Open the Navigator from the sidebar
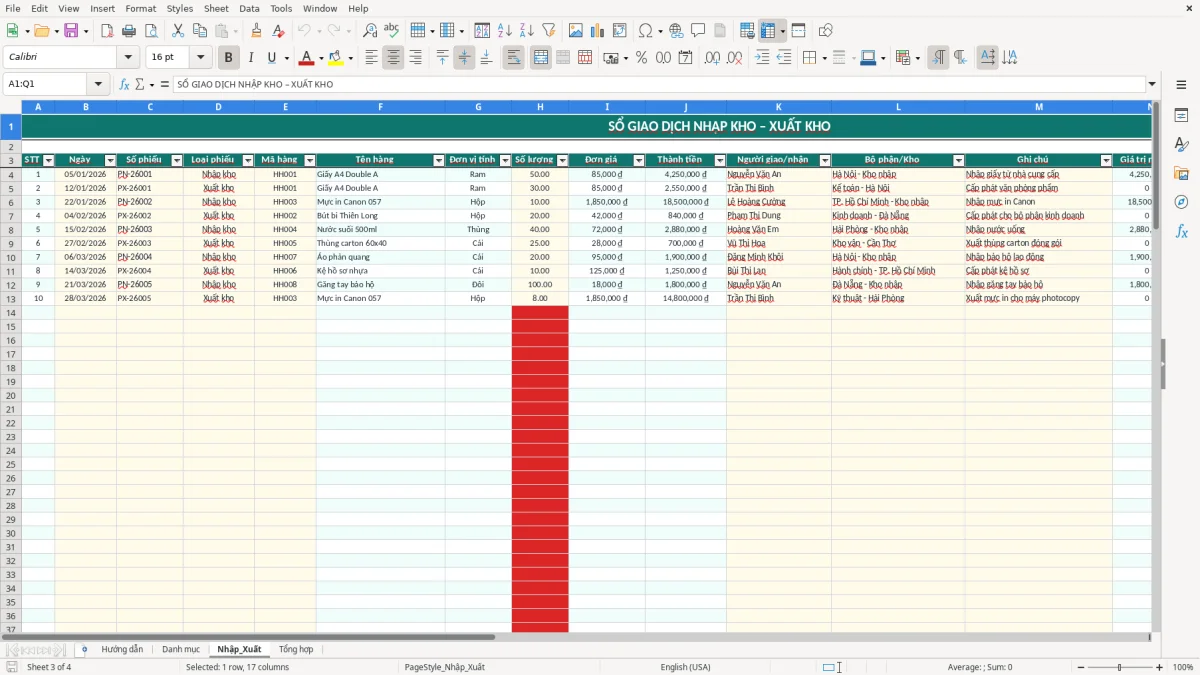 coord(1181,202)
